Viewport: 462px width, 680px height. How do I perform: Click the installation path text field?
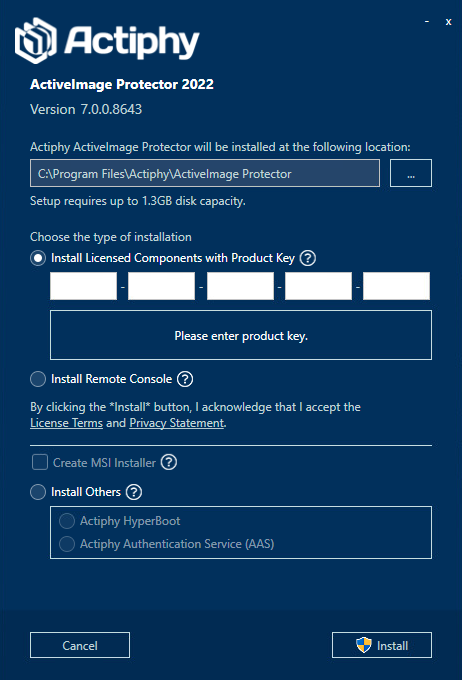[x=205, y=173]
